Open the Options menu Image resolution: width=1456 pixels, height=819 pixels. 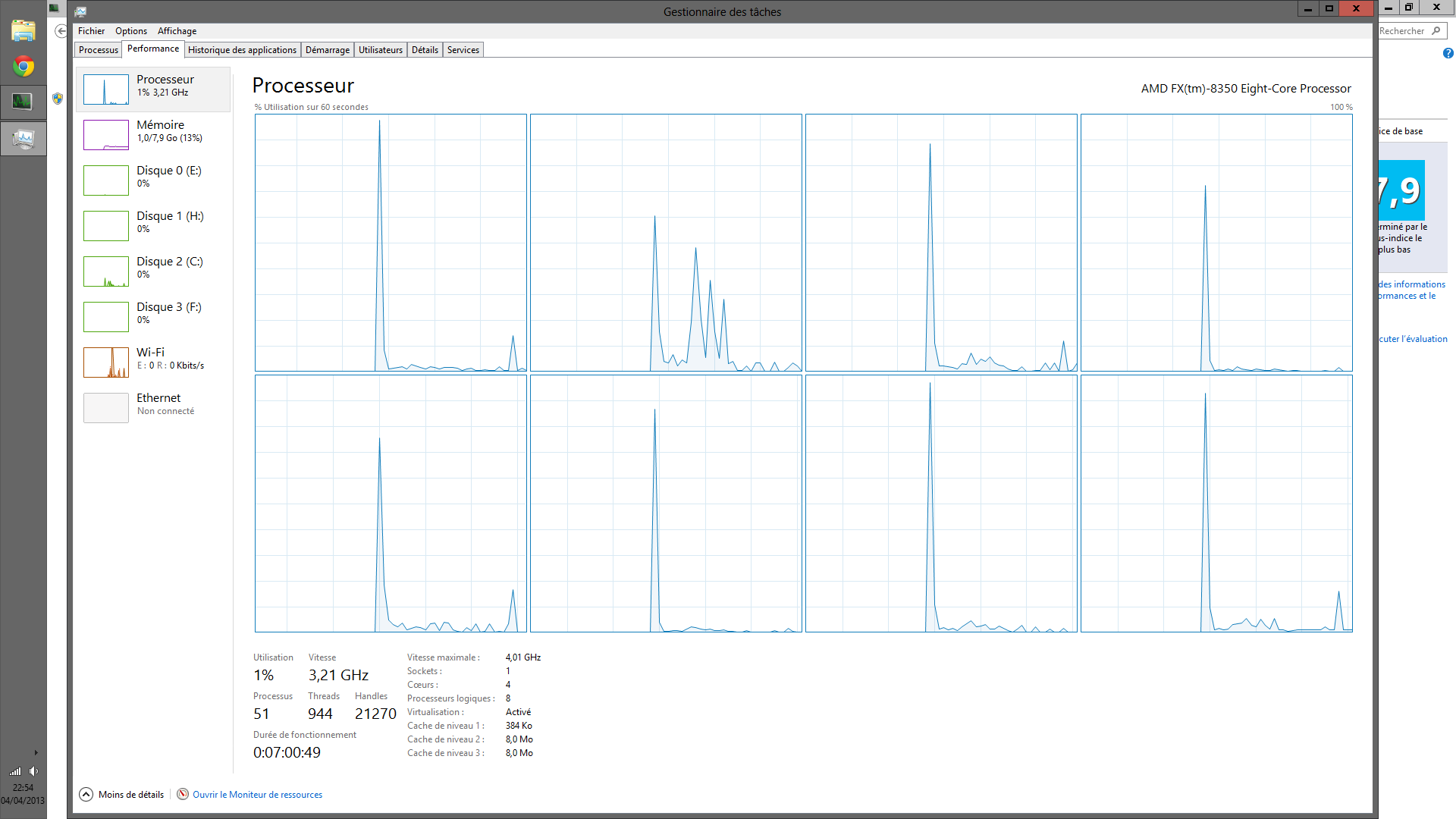click(x=130, y=31)
